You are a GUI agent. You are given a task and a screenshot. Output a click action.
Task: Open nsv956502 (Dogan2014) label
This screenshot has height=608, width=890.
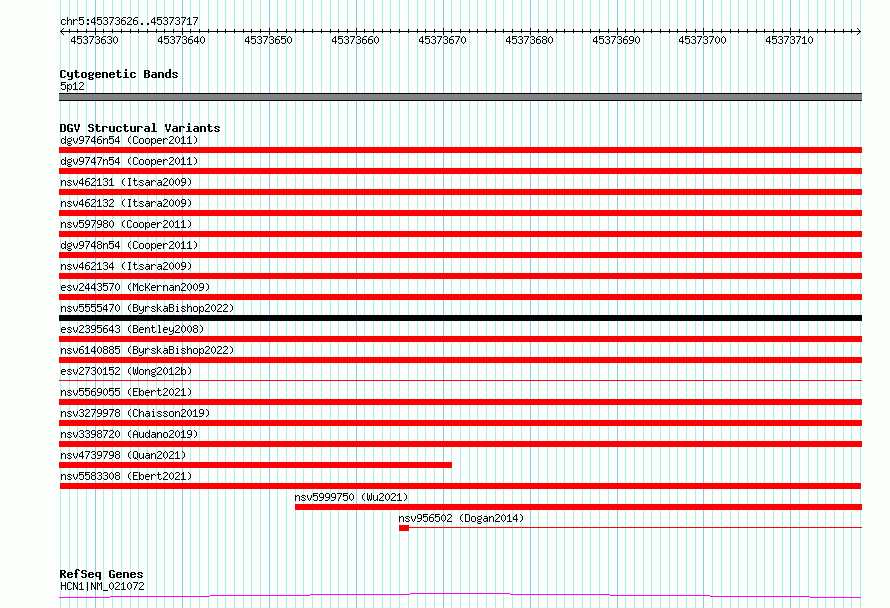[x=461, y=518]
